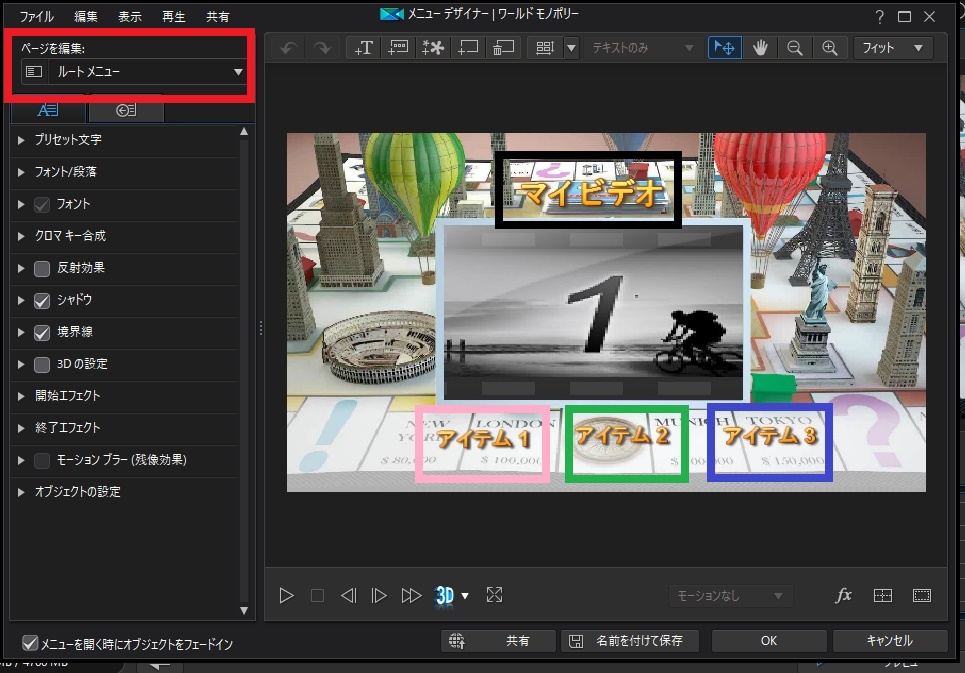Screen dimensions: 965x673
Task: Open the ルート メニュー page dropdown
Action: point(134,72)
